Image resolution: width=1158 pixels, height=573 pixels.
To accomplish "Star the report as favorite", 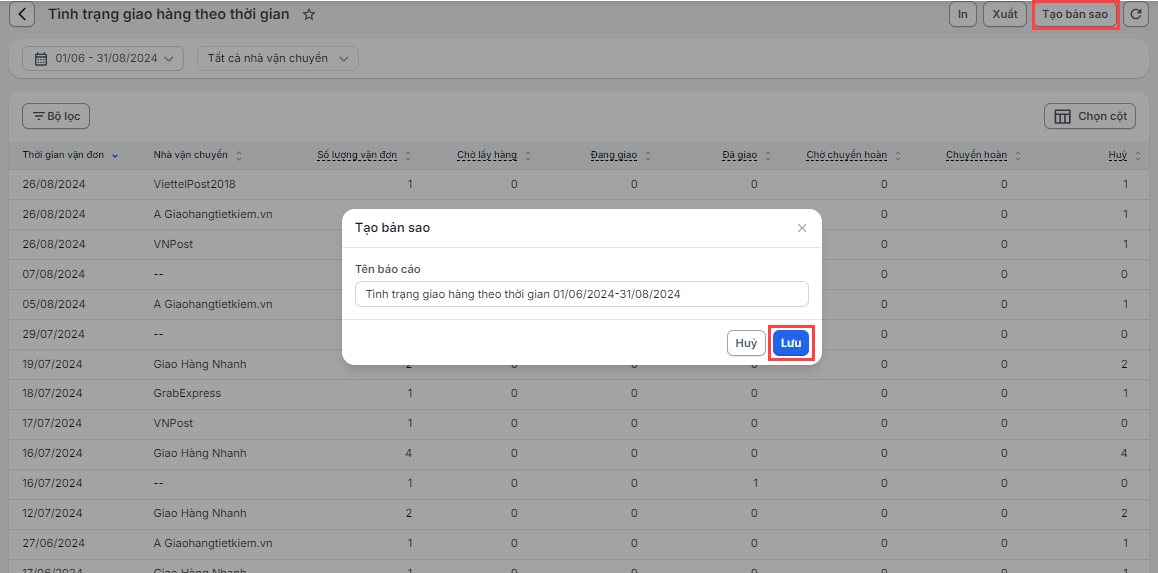I will 309,15.
